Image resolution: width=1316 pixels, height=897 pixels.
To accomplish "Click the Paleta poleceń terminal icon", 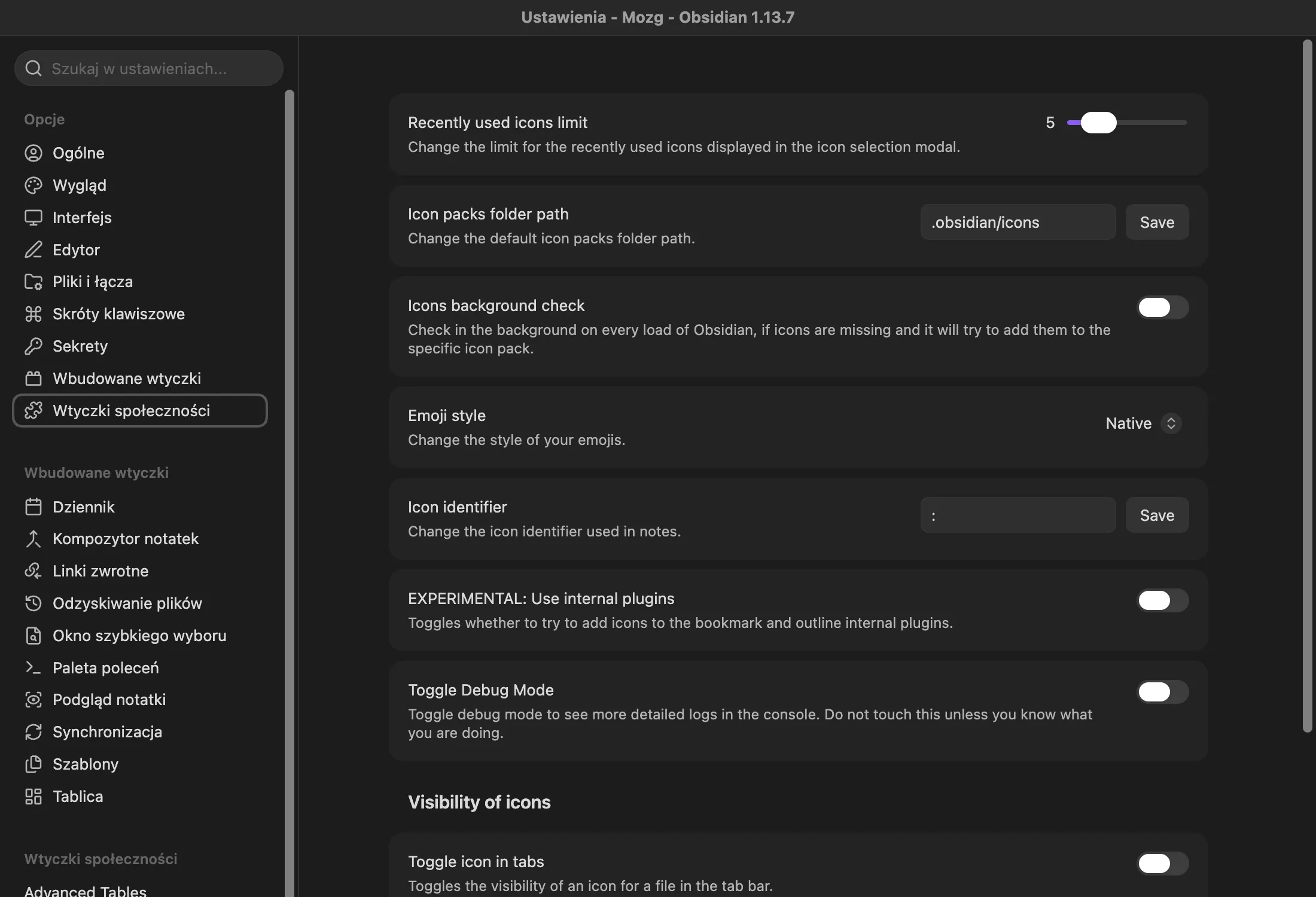I will pos(33,667).
